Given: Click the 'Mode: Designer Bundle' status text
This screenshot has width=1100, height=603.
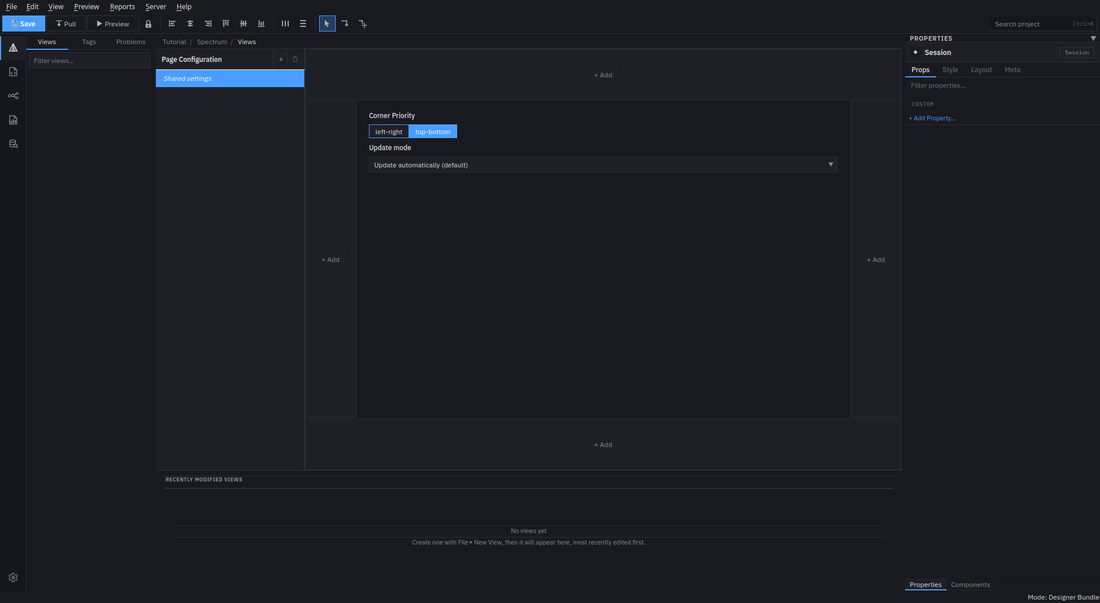Looking at the screenshot, I should pyautogui.click(x=1063, y=597).
